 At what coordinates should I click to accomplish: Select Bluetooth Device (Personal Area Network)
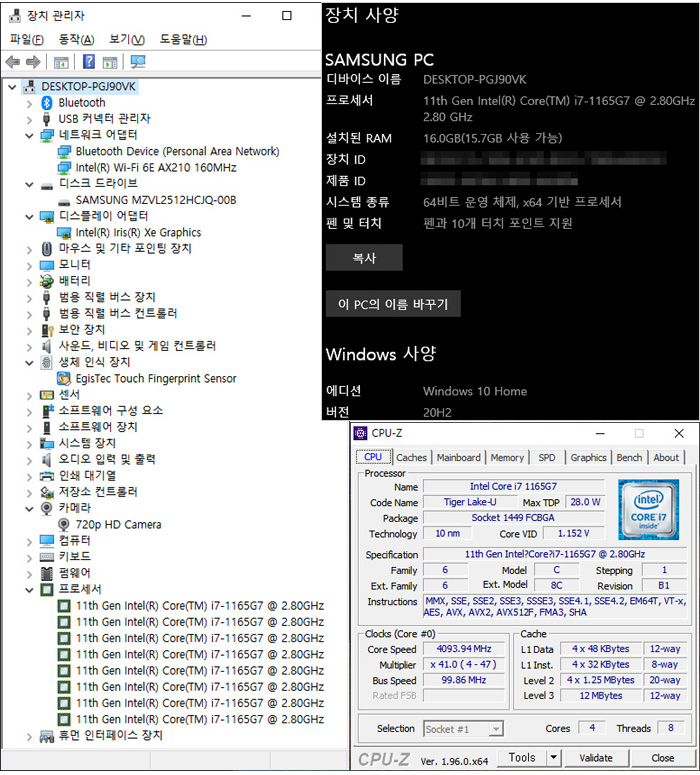pyautogui.click(x=177, y=152)
